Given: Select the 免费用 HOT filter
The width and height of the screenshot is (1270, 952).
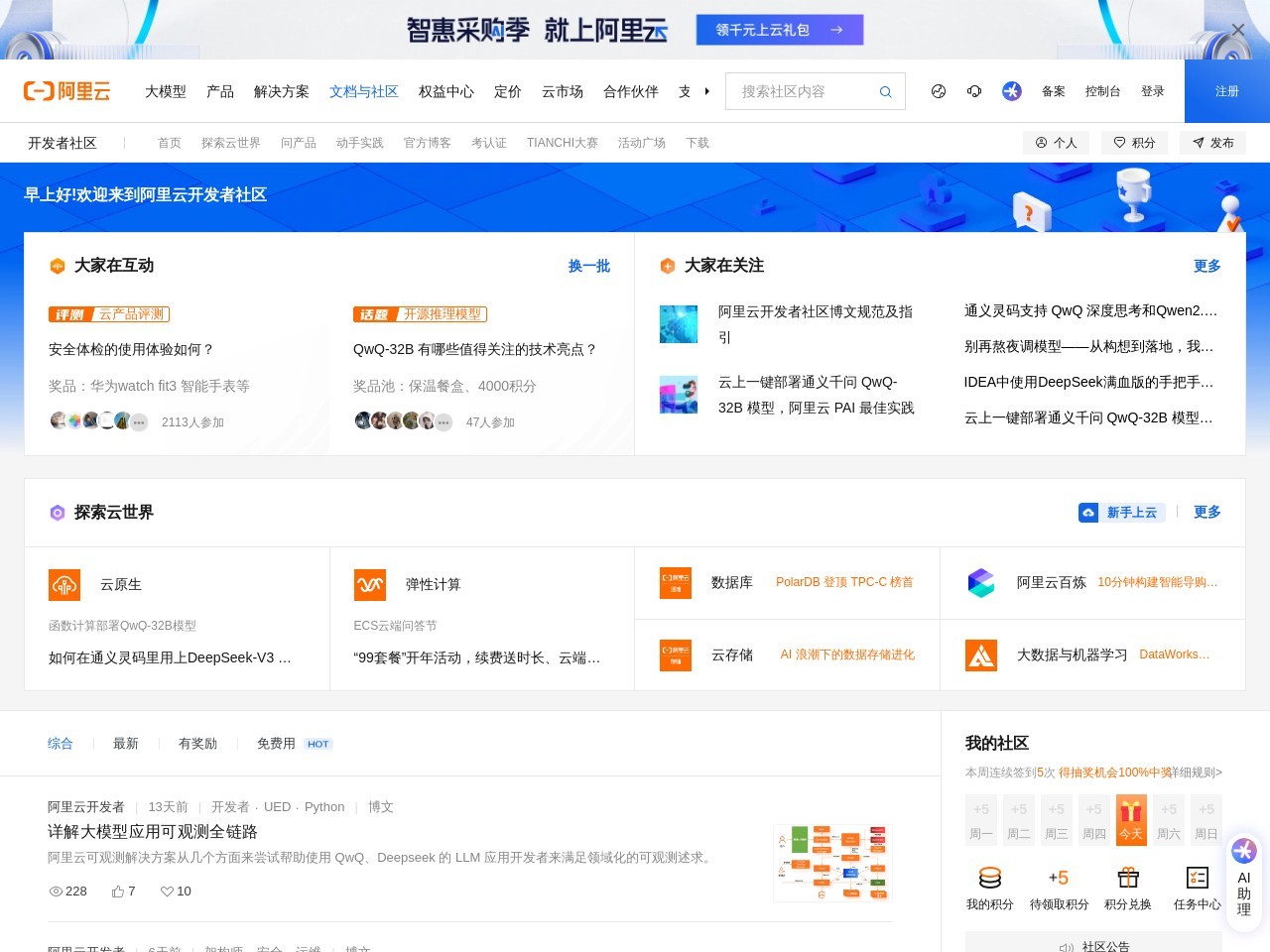Looking at the screenshot, I should (279, 743).
